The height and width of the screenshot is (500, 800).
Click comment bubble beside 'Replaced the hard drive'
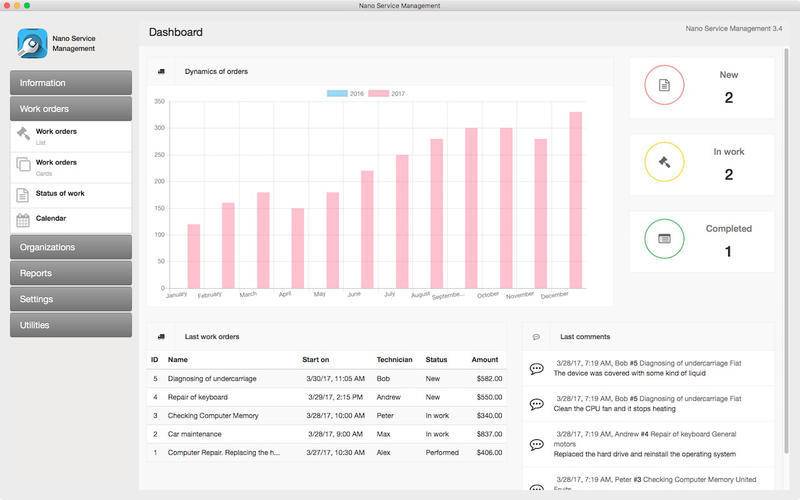[x=537, y=444]
